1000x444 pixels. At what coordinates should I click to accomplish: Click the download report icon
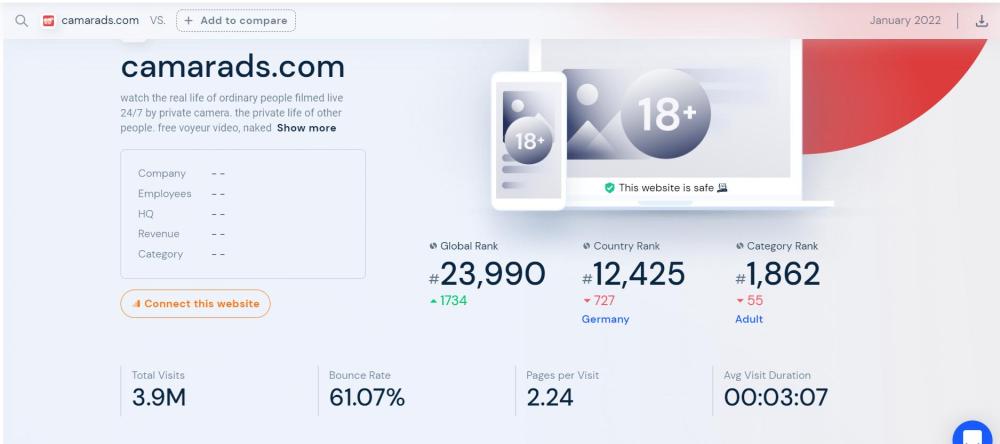pos(980,20)
